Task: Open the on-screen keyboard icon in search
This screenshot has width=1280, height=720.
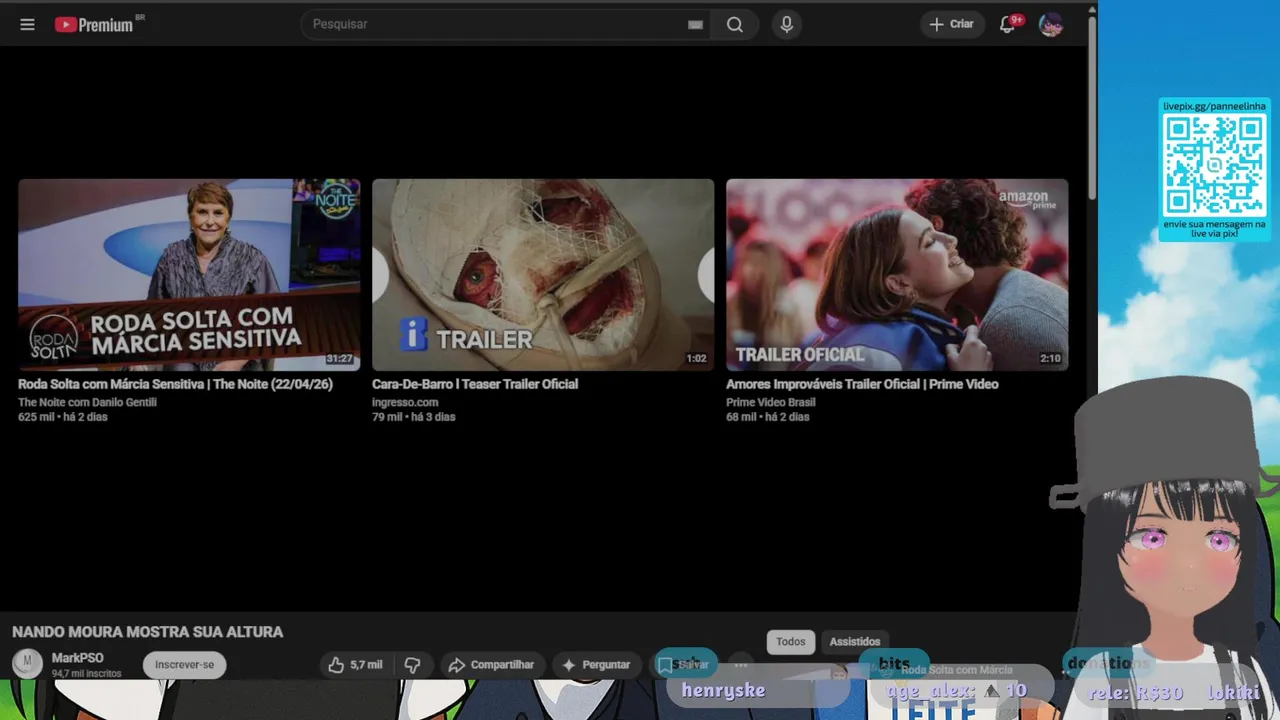Action: (x=695, y=25)
